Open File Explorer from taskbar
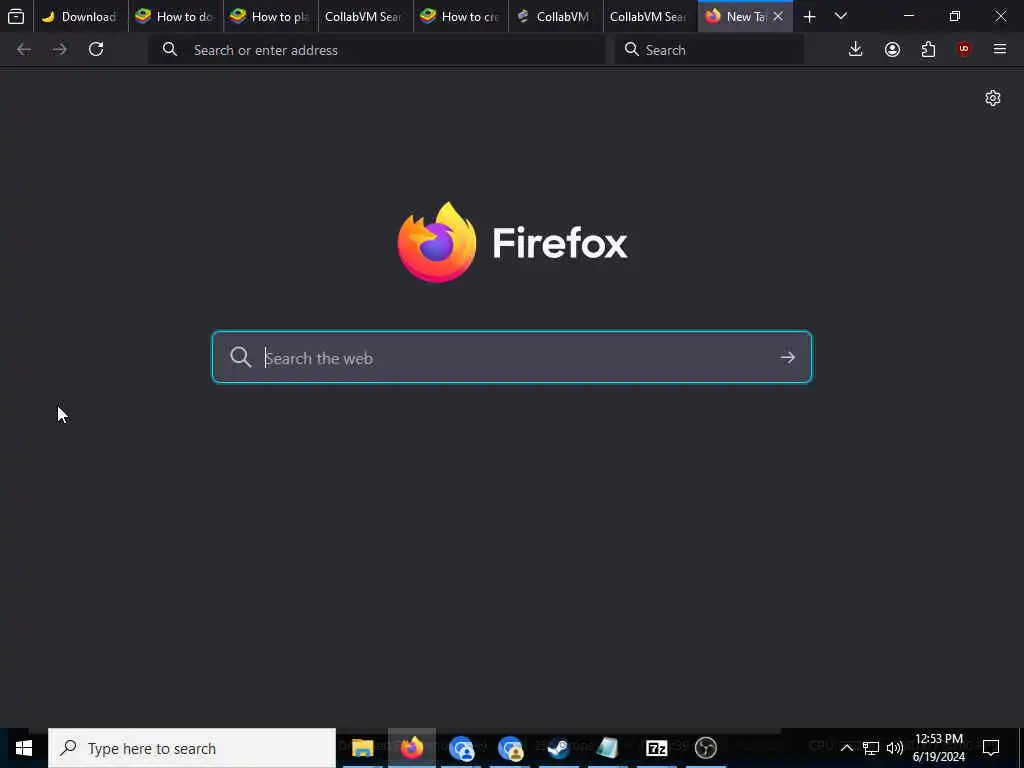The image size is (1024, 768). click(x=362, y=748)
